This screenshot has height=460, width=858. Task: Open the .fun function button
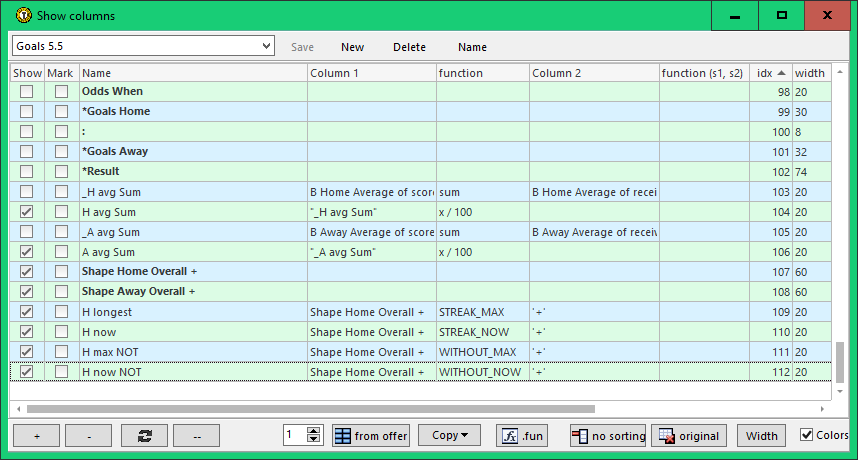(x=522, y=436)
